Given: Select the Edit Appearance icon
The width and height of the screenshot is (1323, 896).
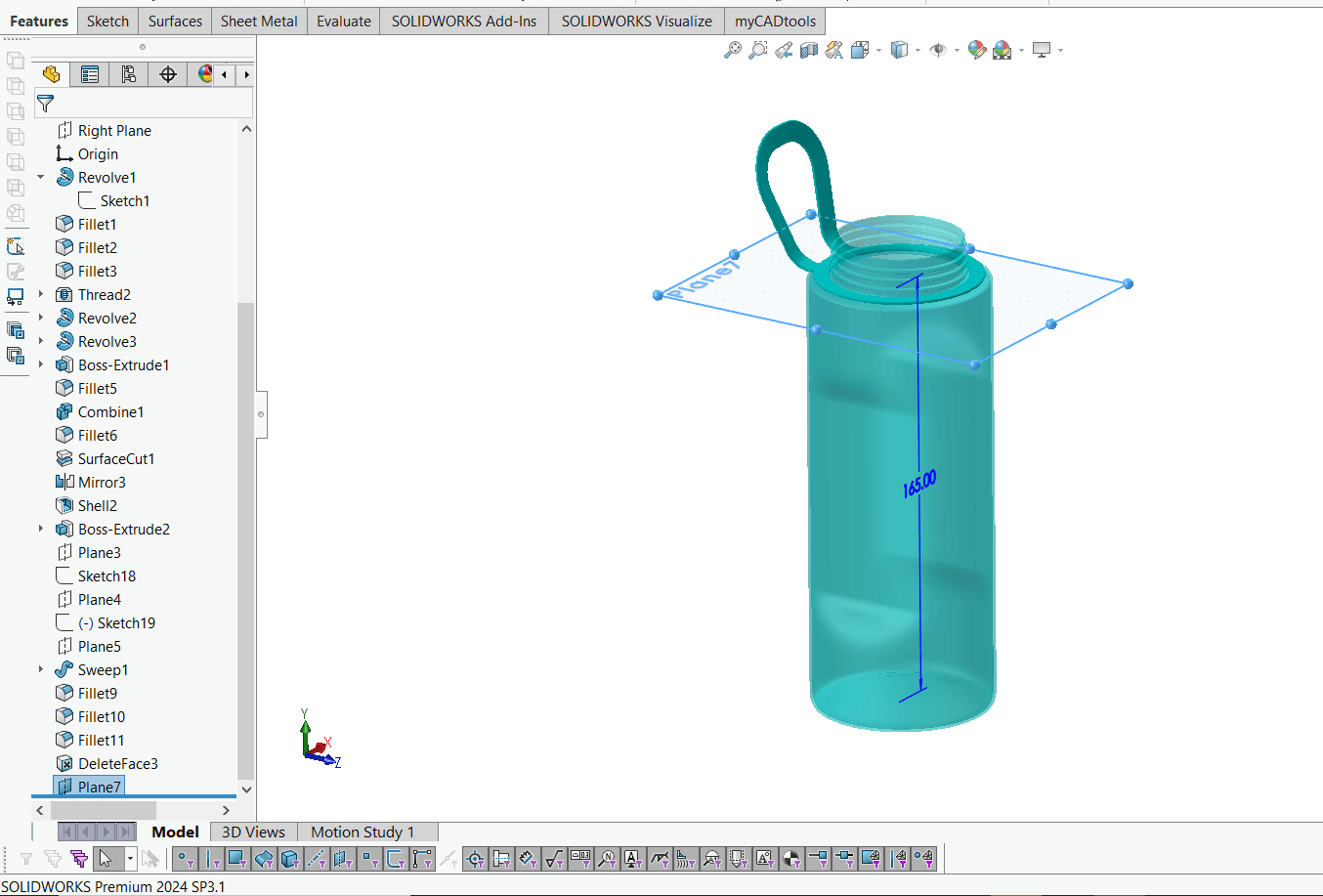Looking at the screenshot, I should click(x=977, y=50).
